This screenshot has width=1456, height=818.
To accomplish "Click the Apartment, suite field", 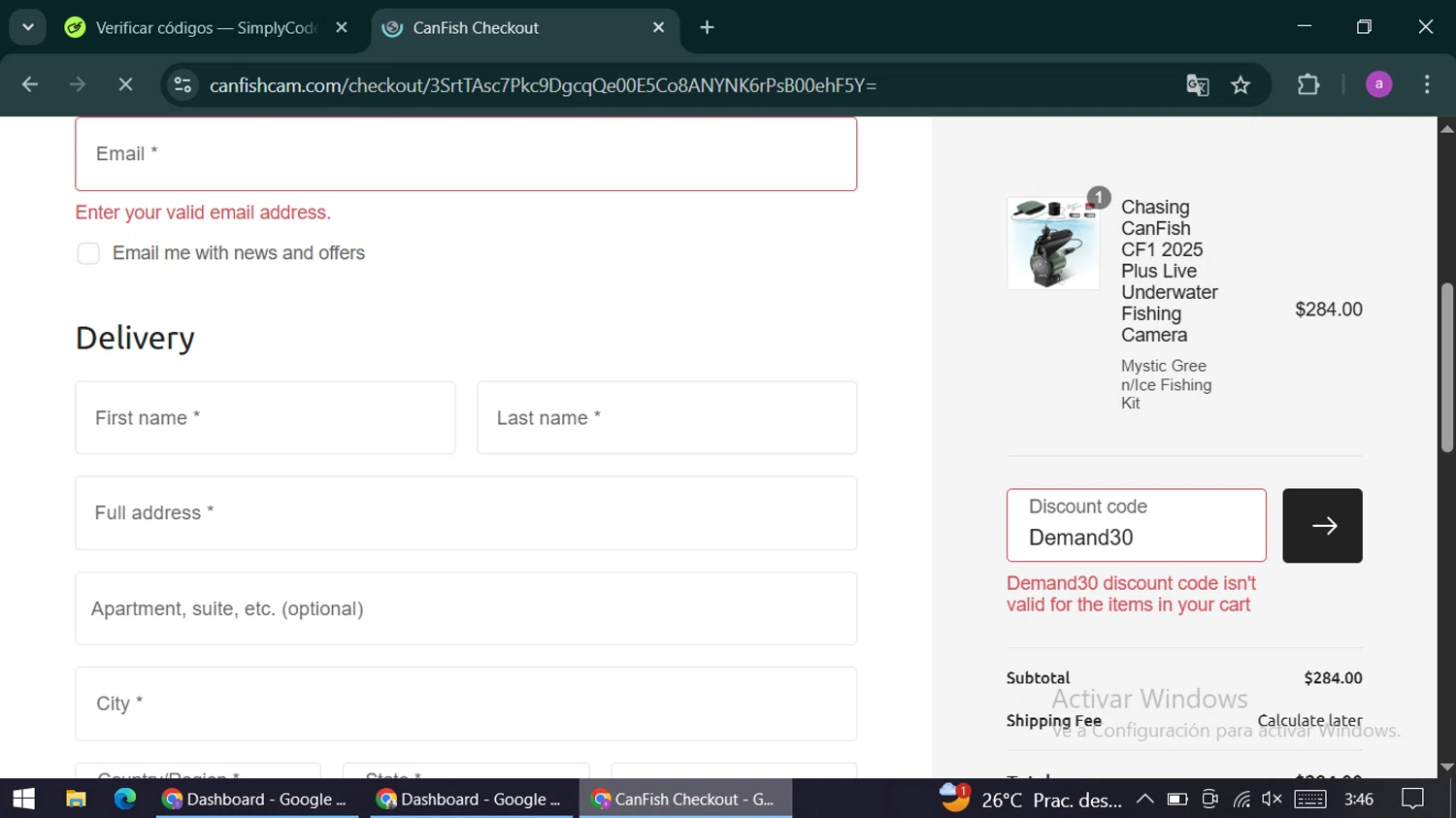I will [x=466, y=608].
